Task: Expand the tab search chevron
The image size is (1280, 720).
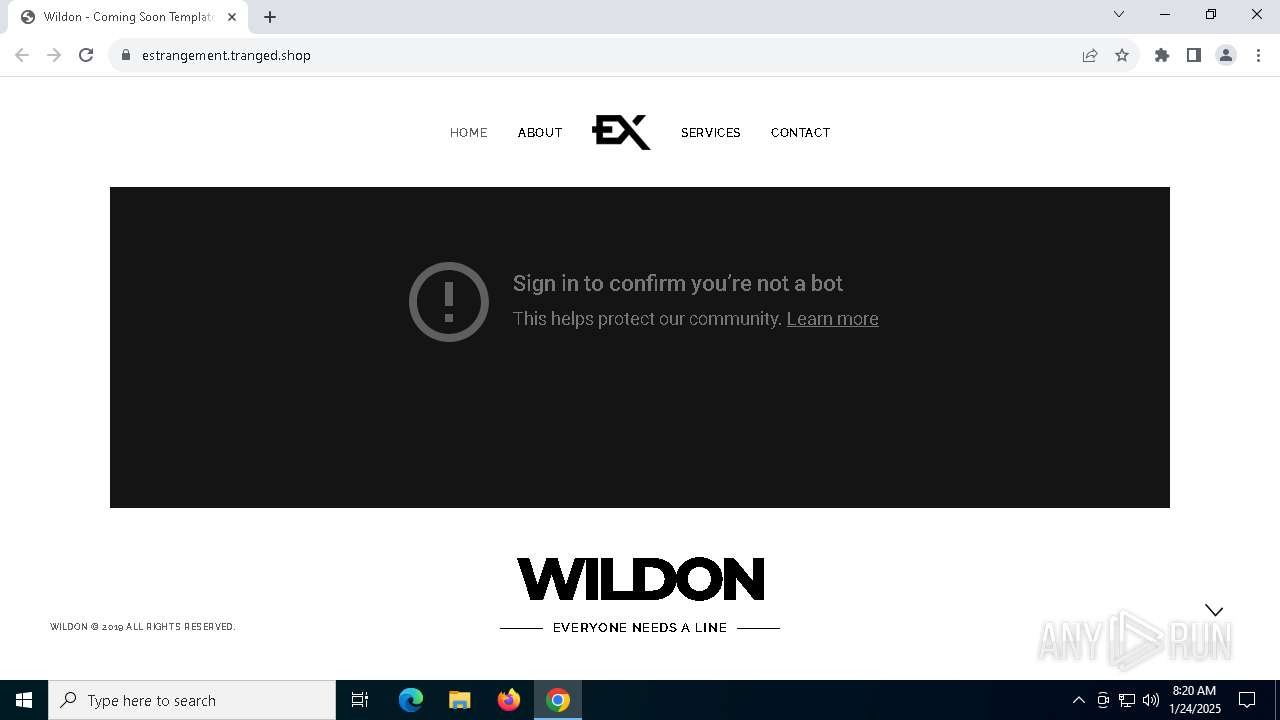Action: [1119, 14]
